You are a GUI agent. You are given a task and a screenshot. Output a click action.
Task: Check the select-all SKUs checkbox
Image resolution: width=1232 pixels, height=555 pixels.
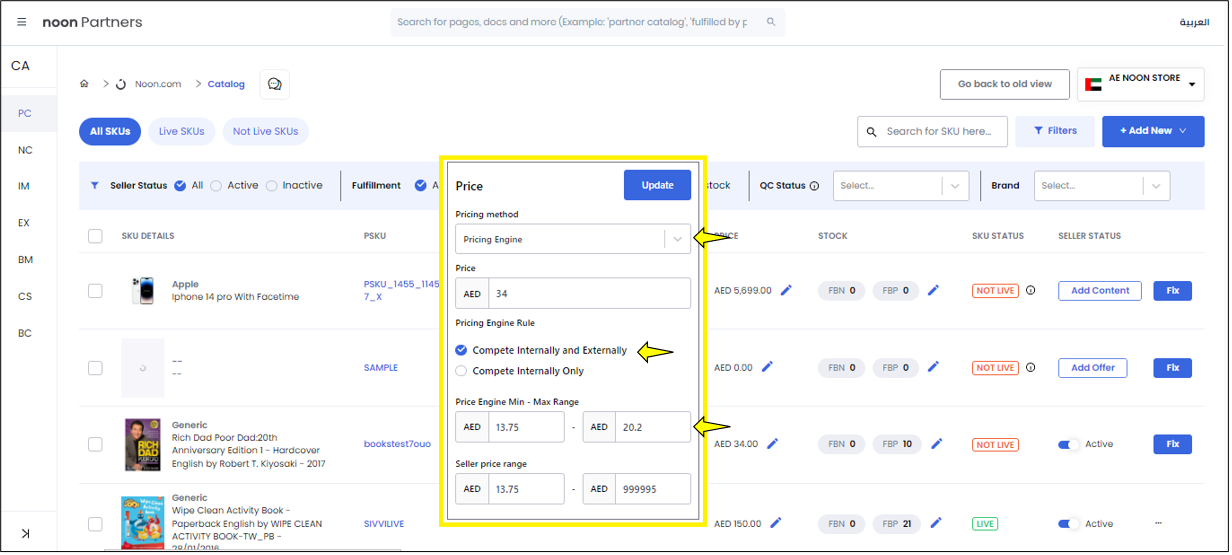95,236
